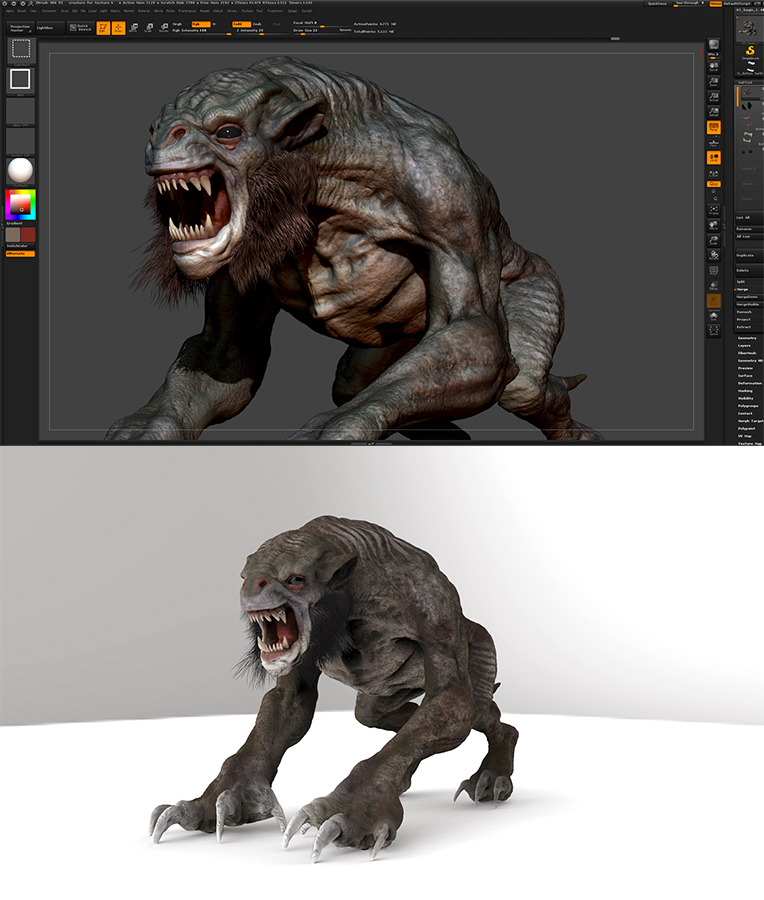Click the BPR render icon
This screenshot has height=900, width=764.
point(713,45)
